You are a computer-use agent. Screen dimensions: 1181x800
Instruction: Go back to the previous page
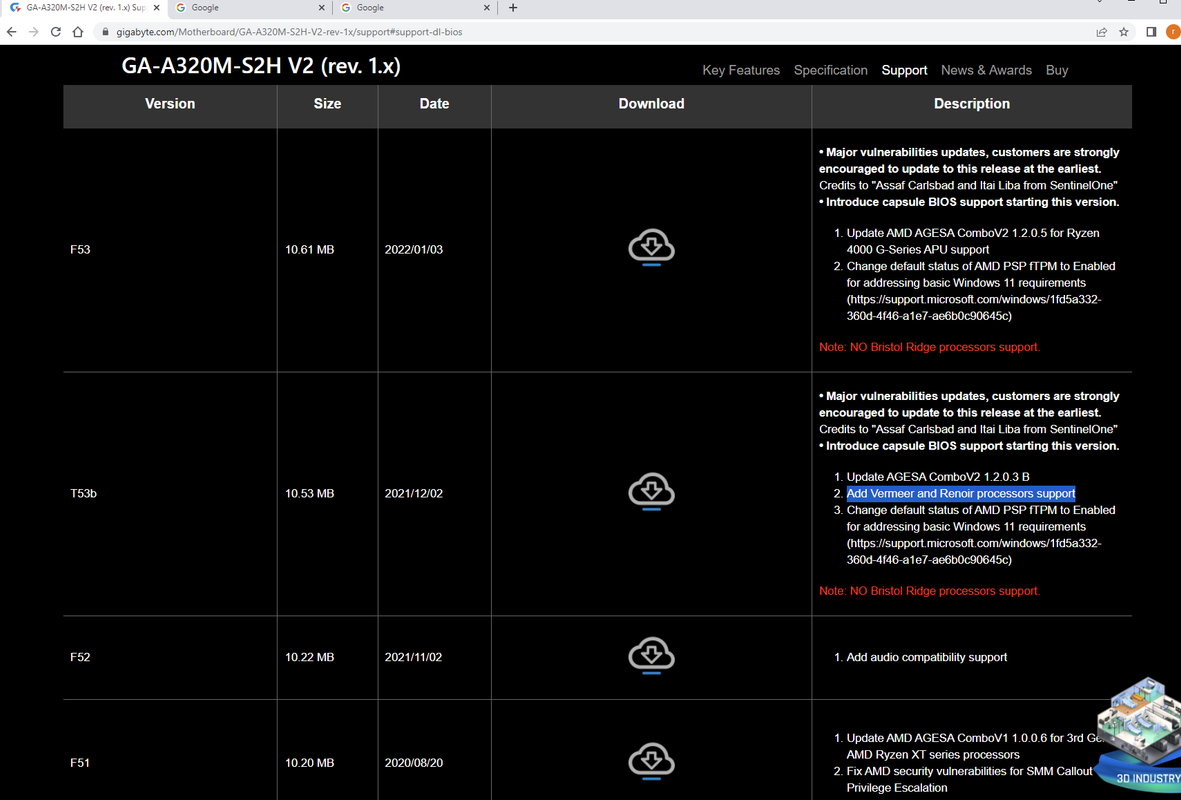(11, 32)
